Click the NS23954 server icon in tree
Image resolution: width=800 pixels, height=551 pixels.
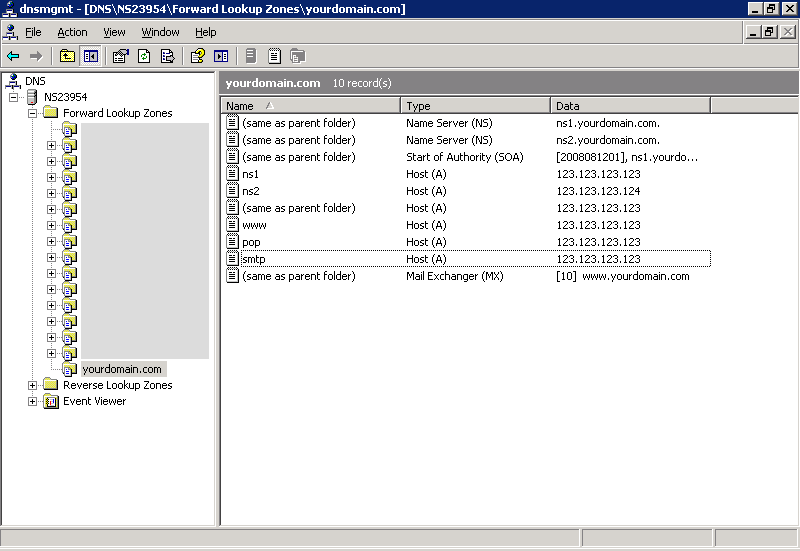pyautogui.click(x=32, y=97)
